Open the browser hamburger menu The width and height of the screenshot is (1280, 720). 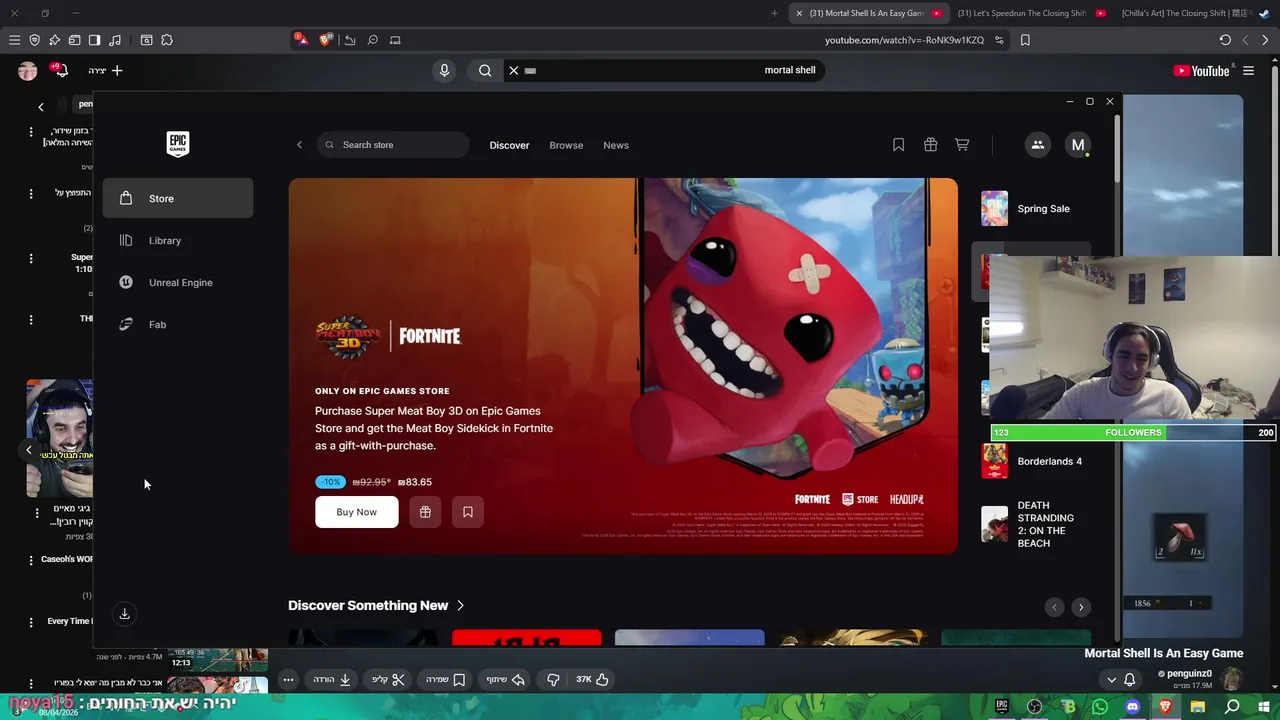tap(14, 40)
